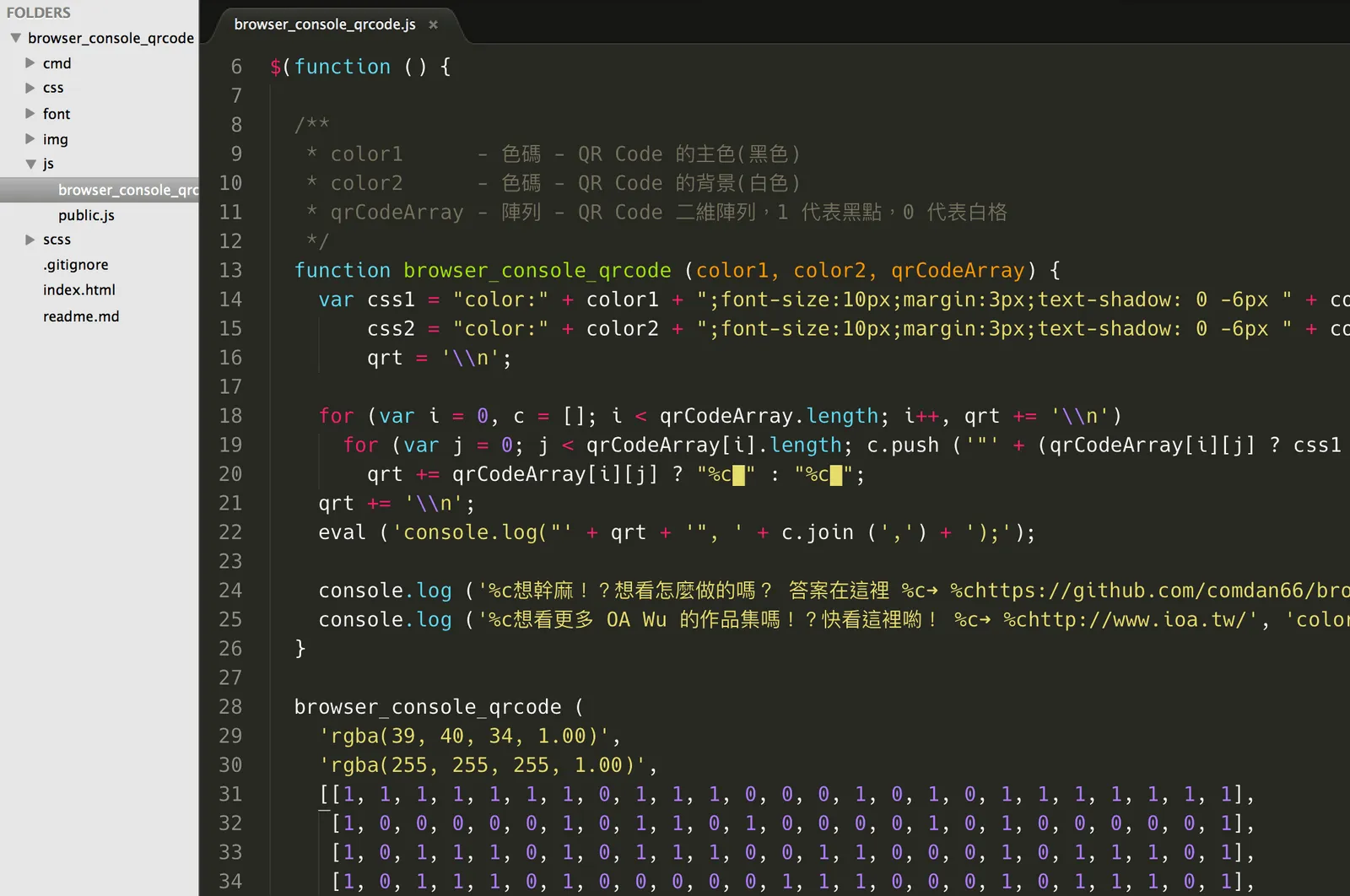Click the browser_console_qrcode root folder name
This screenshot has width=1350, height=896.
111,38
